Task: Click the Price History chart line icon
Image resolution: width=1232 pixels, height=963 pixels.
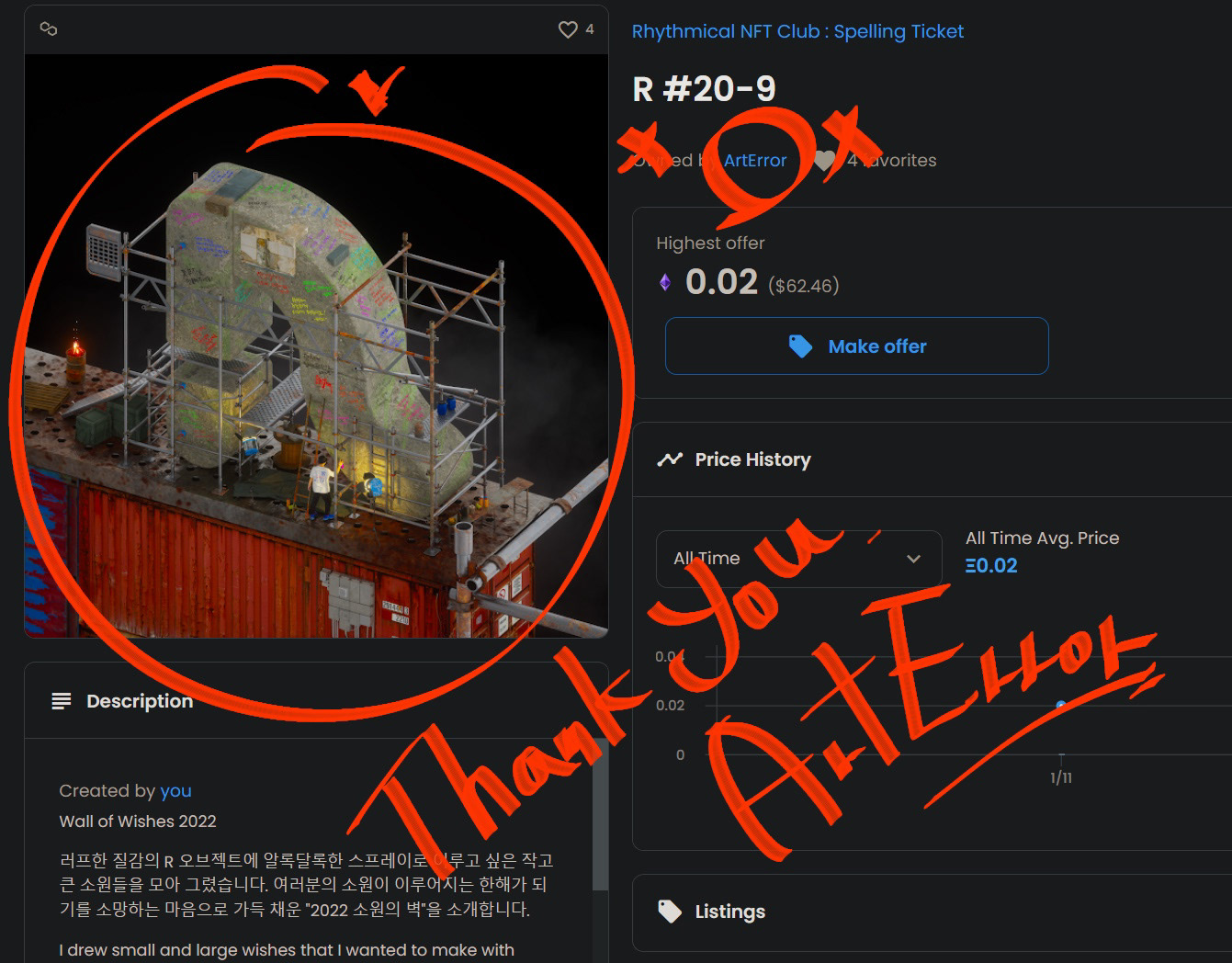Action: coord(670,459)
